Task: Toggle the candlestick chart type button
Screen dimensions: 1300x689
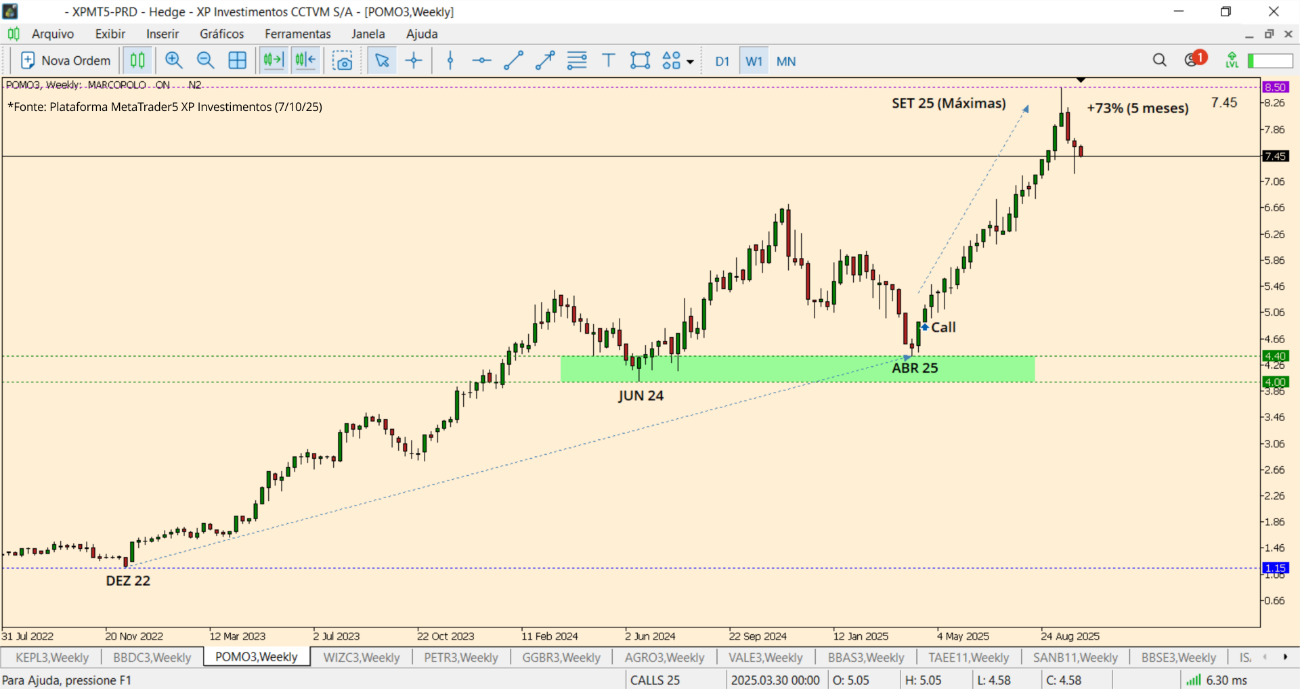Action: (x=136, y=61)
